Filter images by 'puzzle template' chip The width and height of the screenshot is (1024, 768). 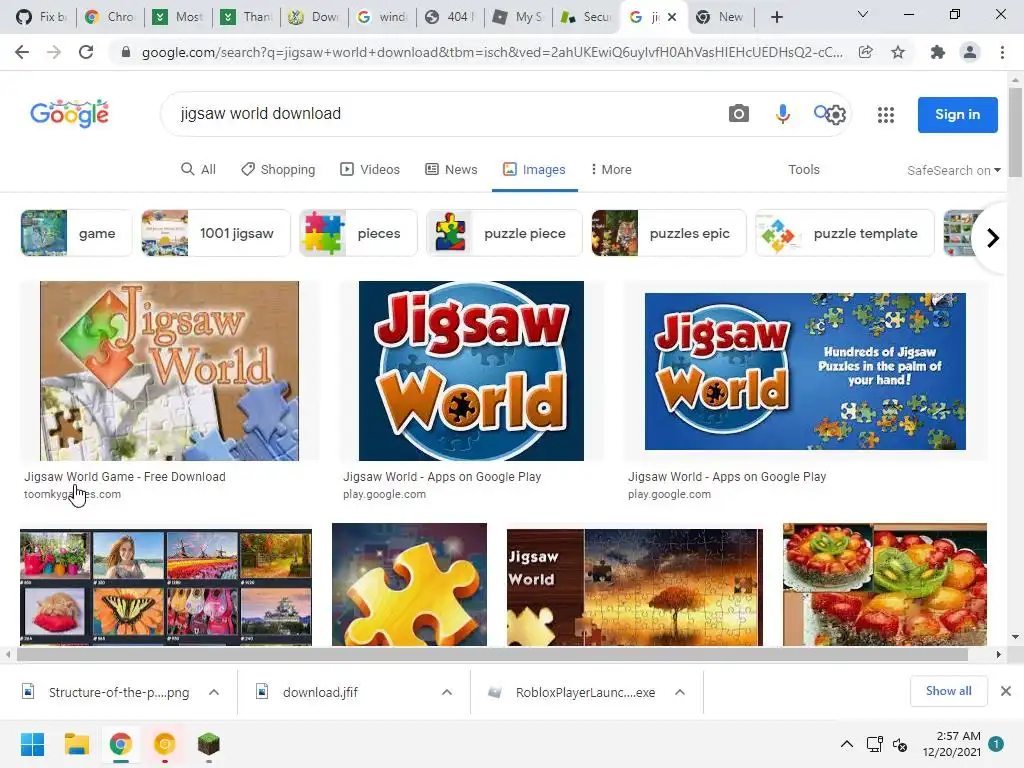point(844,233)
